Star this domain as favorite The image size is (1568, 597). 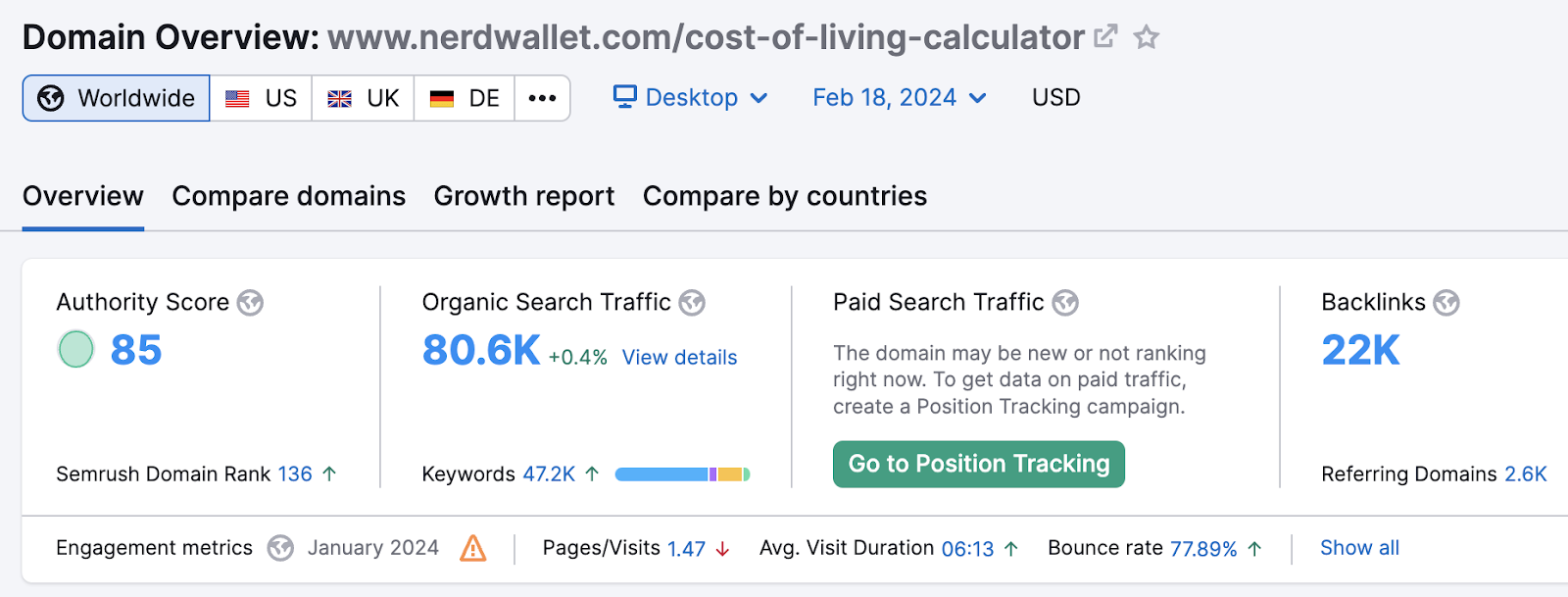(x=1146, y=37)
